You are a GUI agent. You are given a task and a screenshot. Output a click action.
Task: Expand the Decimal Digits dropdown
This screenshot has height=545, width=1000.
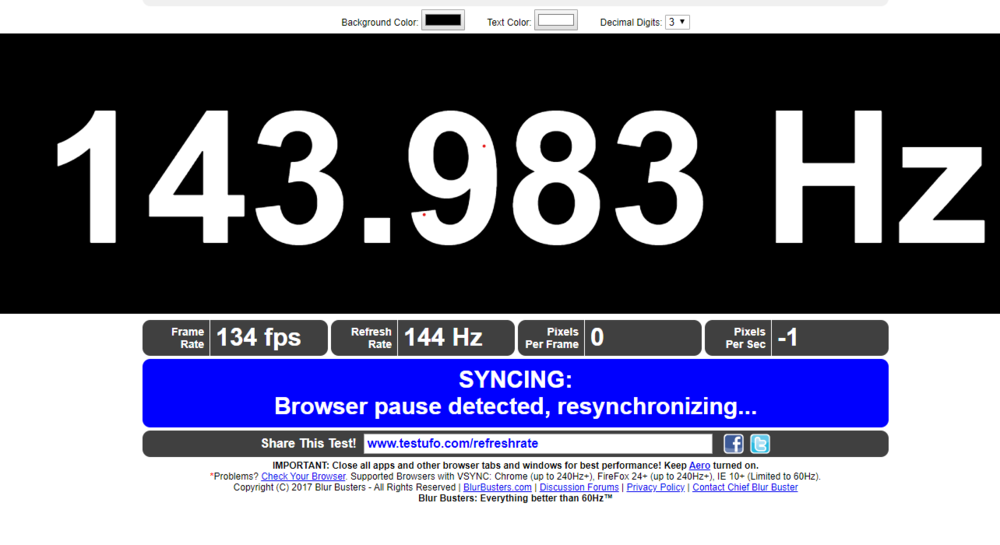[x=677, y=21]
